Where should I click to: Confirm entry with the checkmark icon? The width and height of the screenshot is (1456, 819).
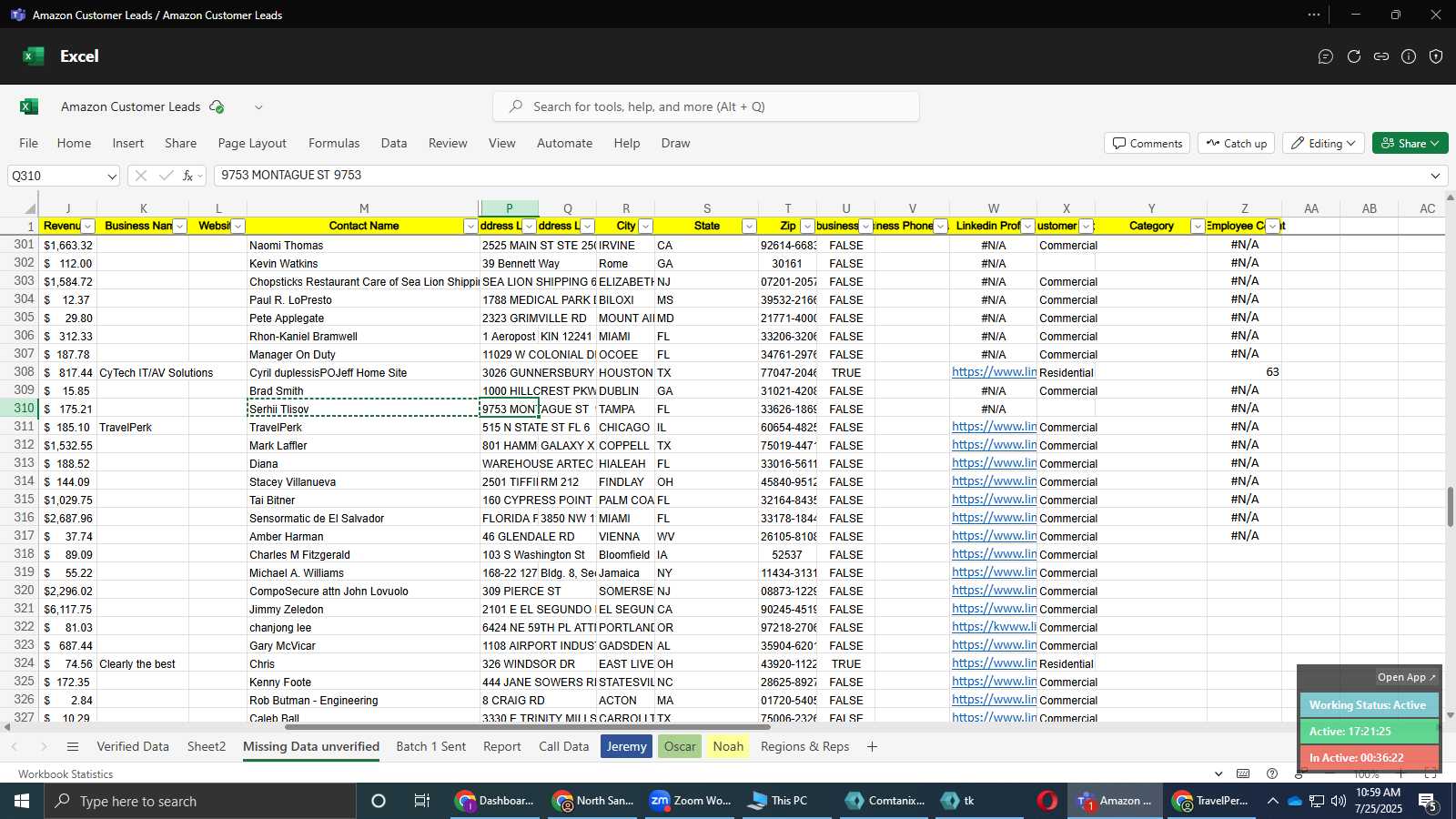[x=166, y=176]
